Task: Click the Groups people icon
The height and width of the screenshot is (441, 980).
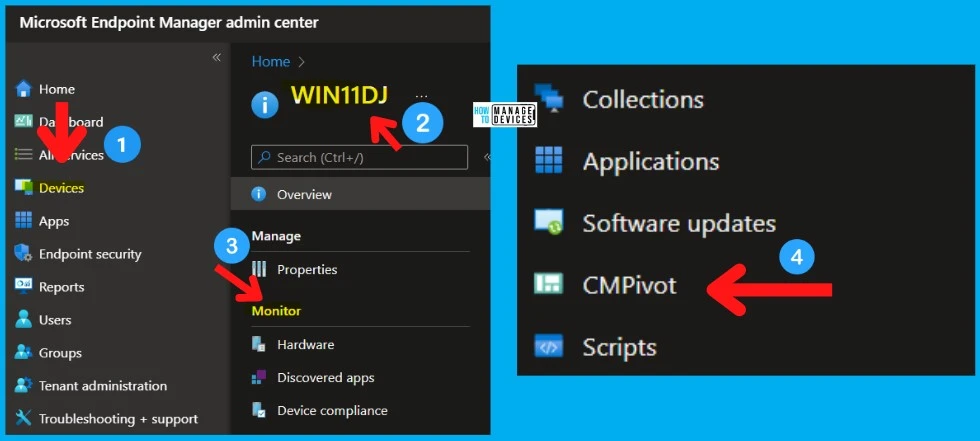Action: point(23,352)
